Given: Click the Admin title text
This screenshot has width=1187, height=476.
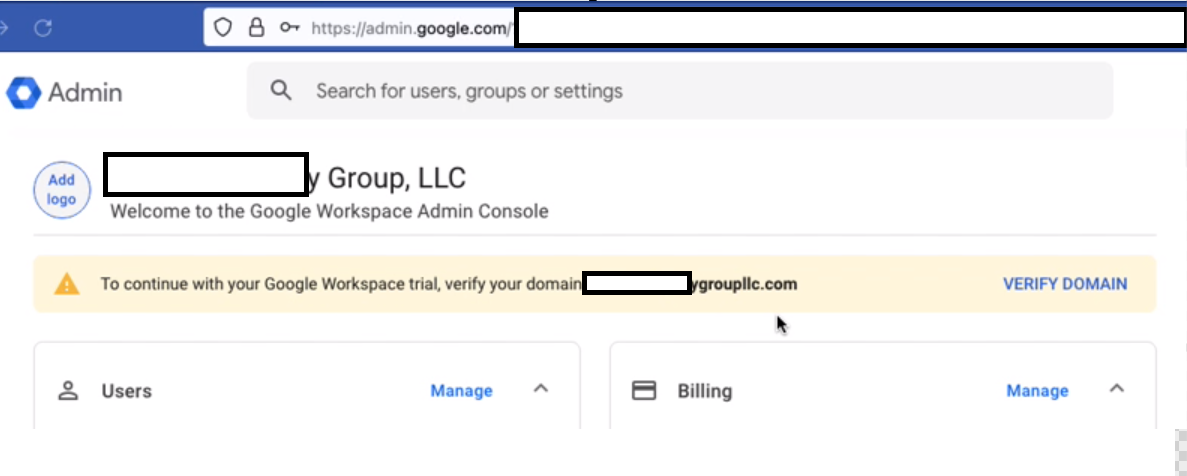Looking at the screenshot, I should tap(85, 93).
